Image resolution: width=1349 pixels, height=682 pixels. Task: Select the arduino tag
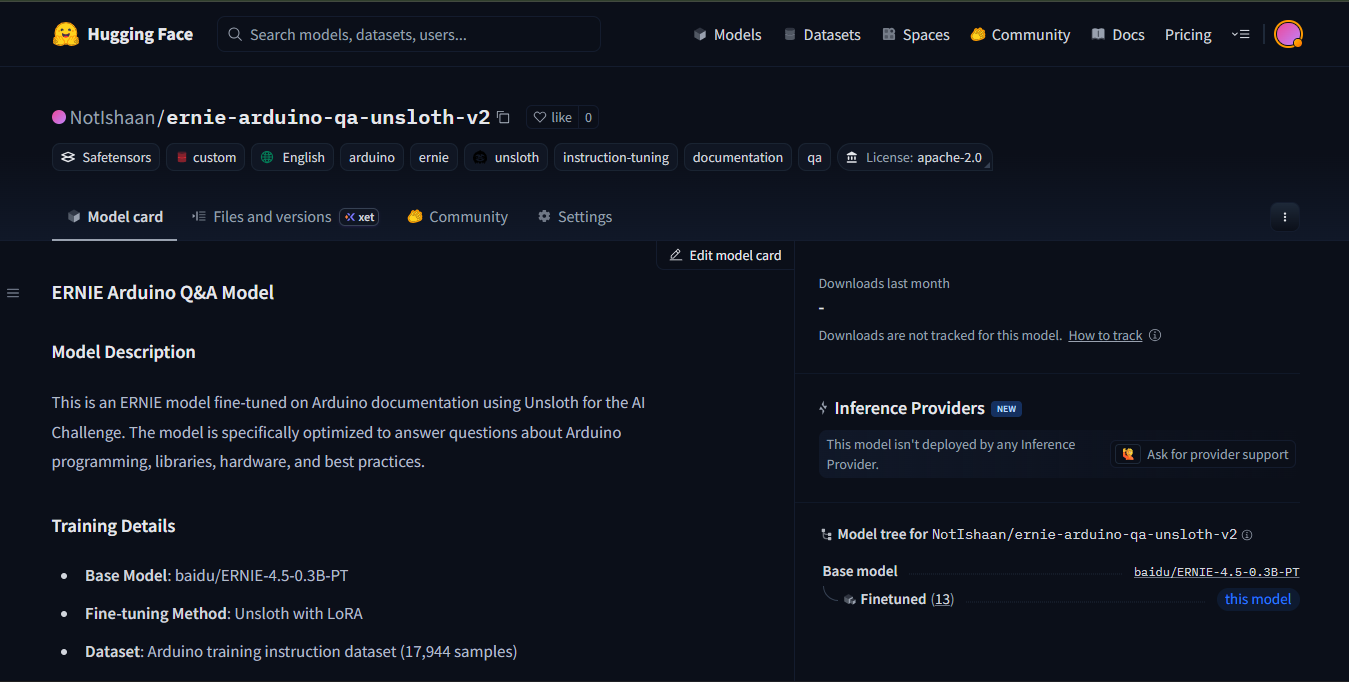pyautogui.click(x=372, y=157)
